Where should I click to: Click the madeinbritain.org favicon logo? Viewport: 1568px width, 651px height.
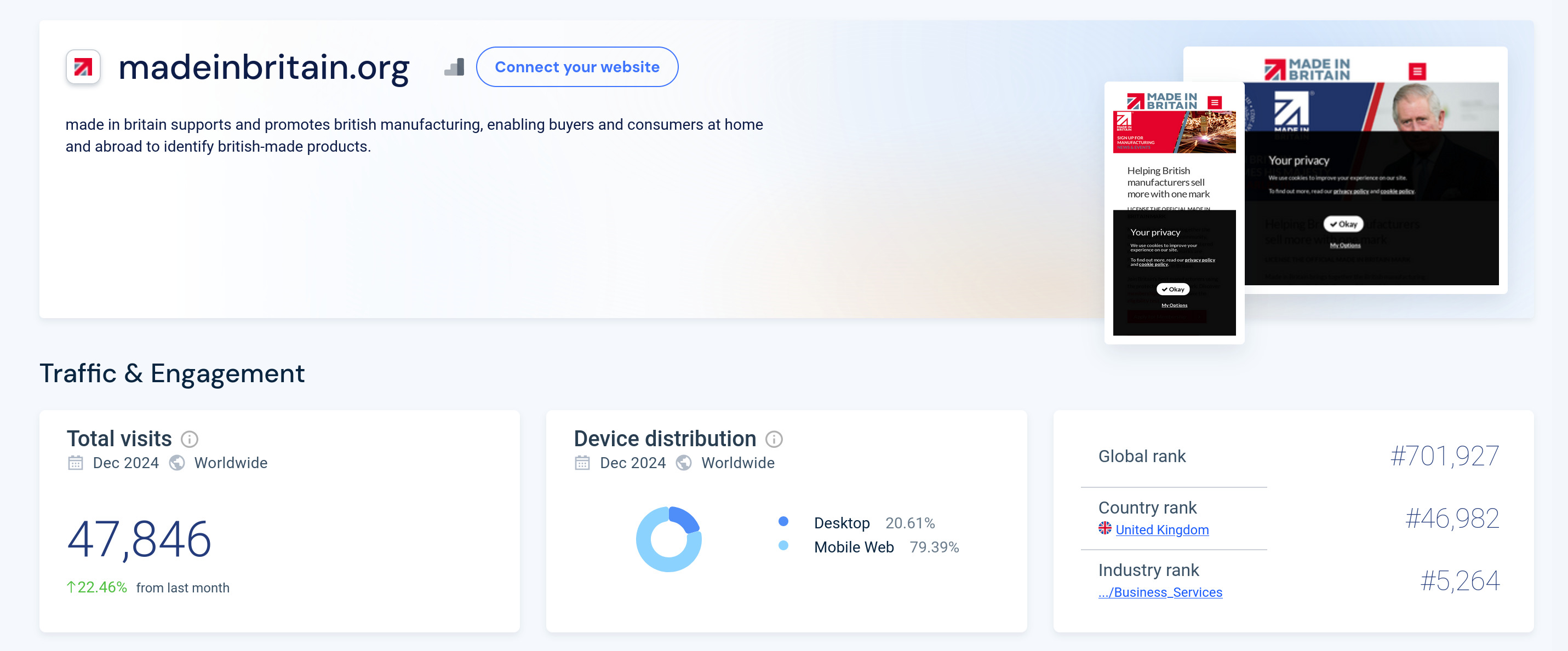click(83, 67)
